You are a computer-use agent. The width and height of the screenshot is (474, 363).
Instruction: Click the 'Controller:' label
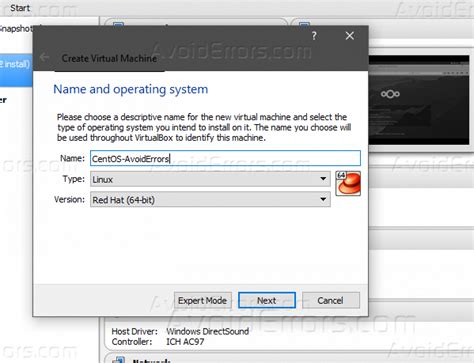pos(132,342)
